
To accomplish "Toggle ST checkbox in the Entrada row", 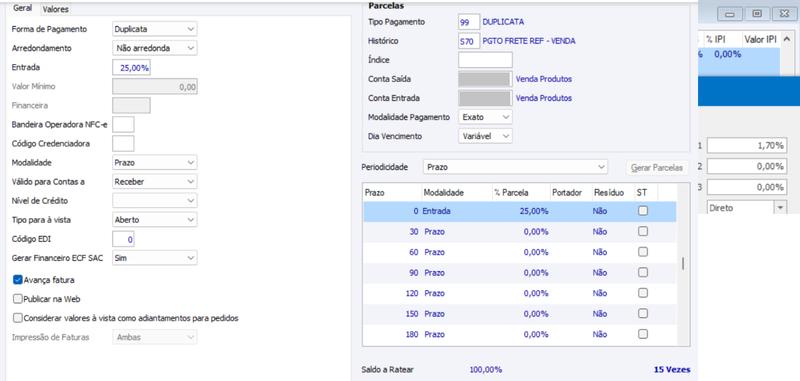I will [x=643, y=211].
